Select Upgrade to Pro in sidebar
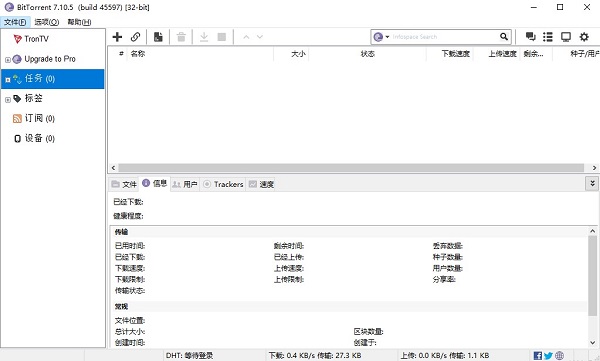 click(x=50, y=59)
